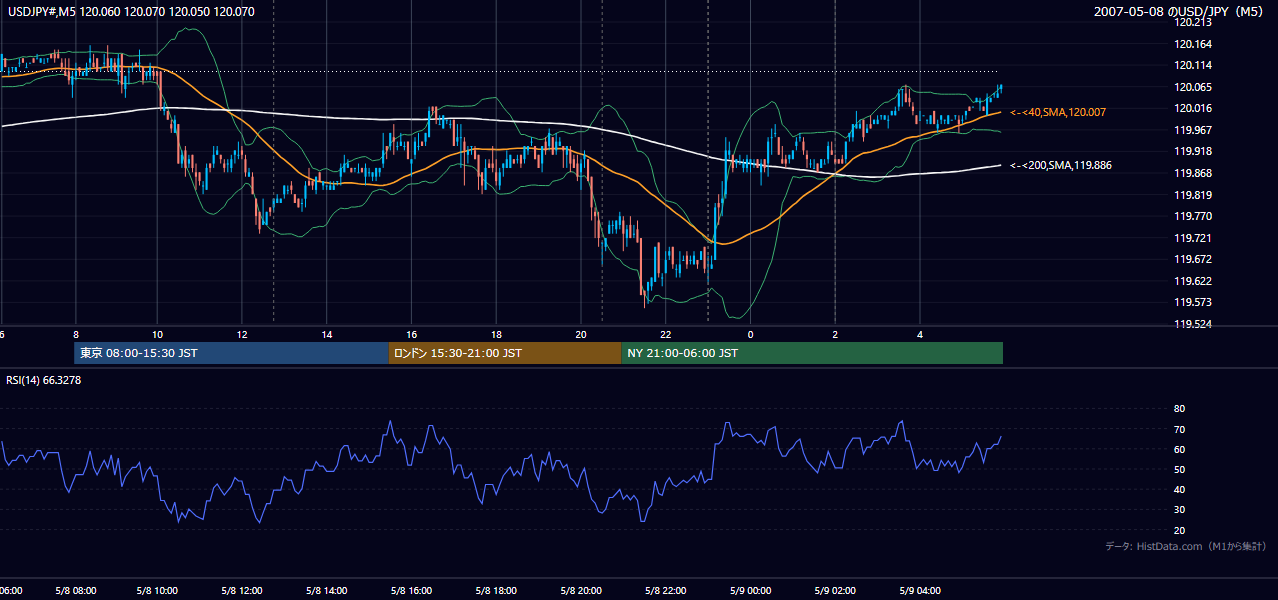Image resolution: width=1278 pixels, height=600 pixels.
Task: Click the HistData.com data source credit
Action: tap(1186, 546)
